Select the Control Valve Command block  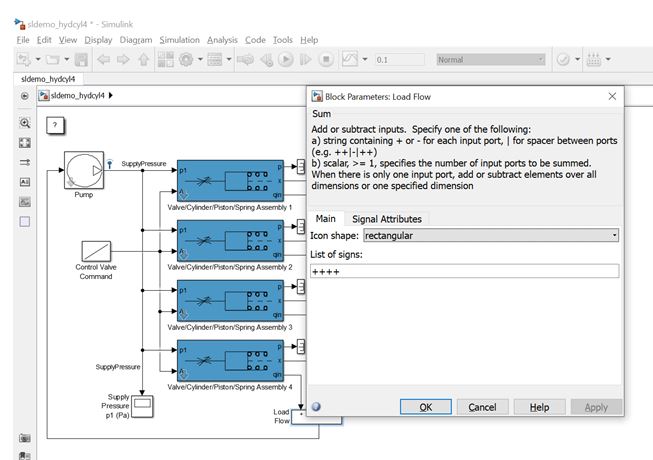pyautogui.click(x=96, y=251)
